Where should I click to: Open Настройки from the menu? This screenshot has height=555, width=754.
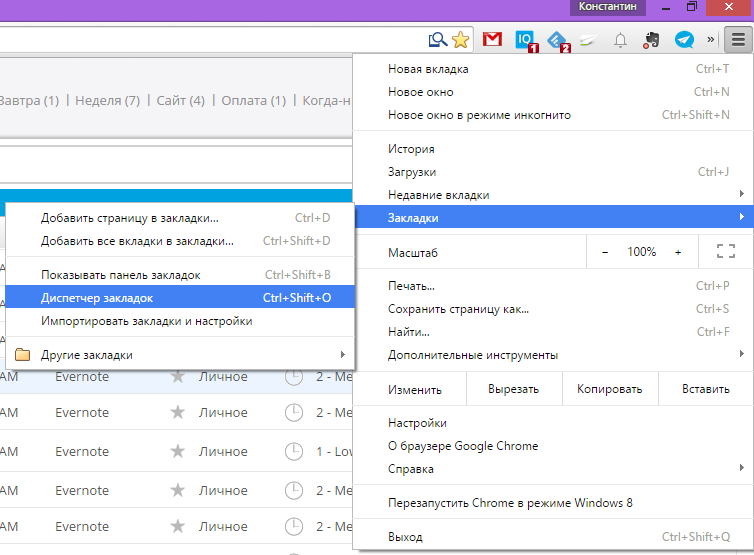point(553,423)
